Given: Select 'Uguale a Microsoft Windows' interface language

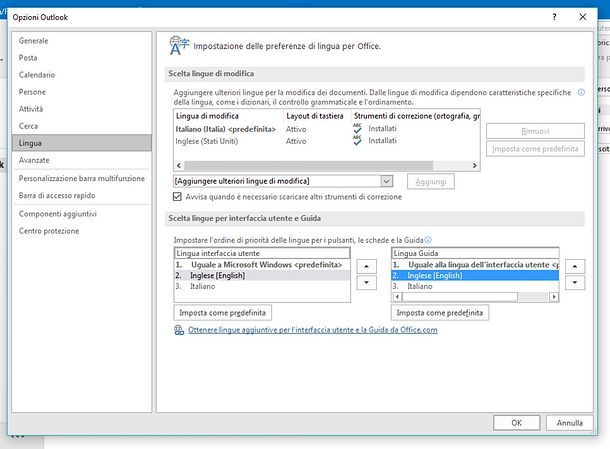Looking at the screenshot, I should [262, 265].
